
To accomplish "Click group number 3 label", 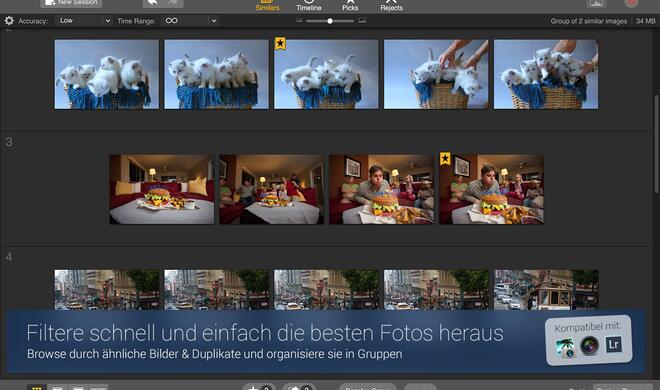I will pyautogui.click(x=9, y=142).
